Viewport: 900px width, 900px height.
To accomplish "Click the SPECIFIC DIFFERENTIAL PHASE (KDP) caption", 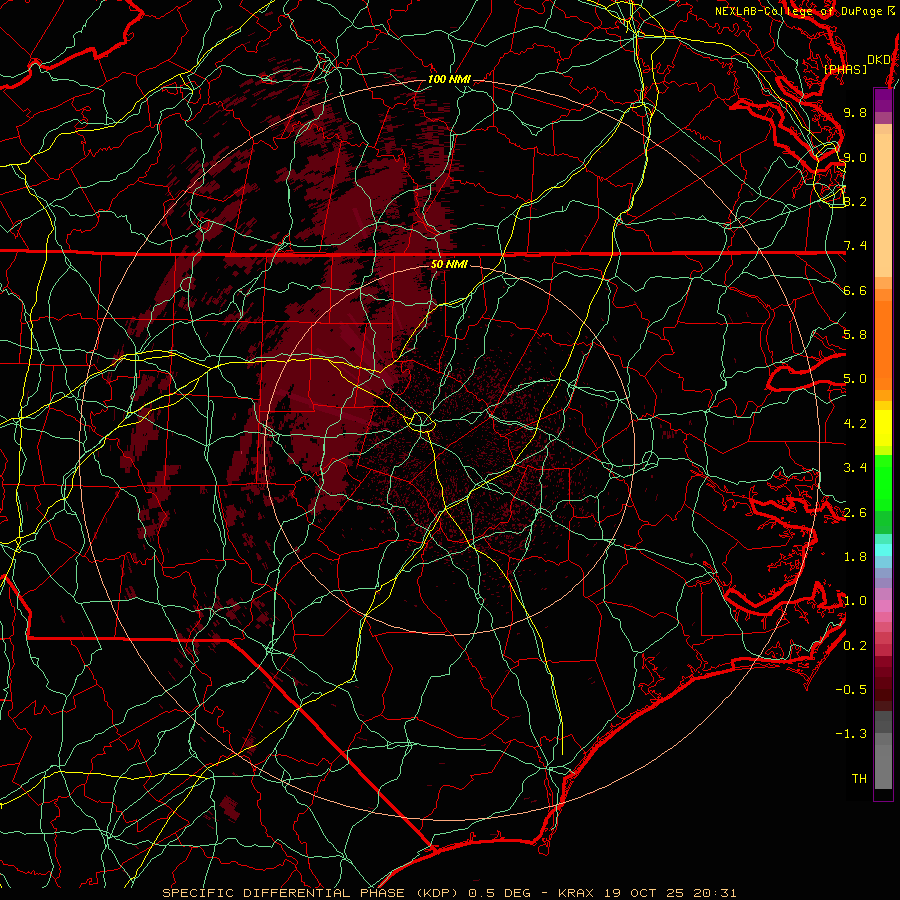I will [x=312, y=893].
